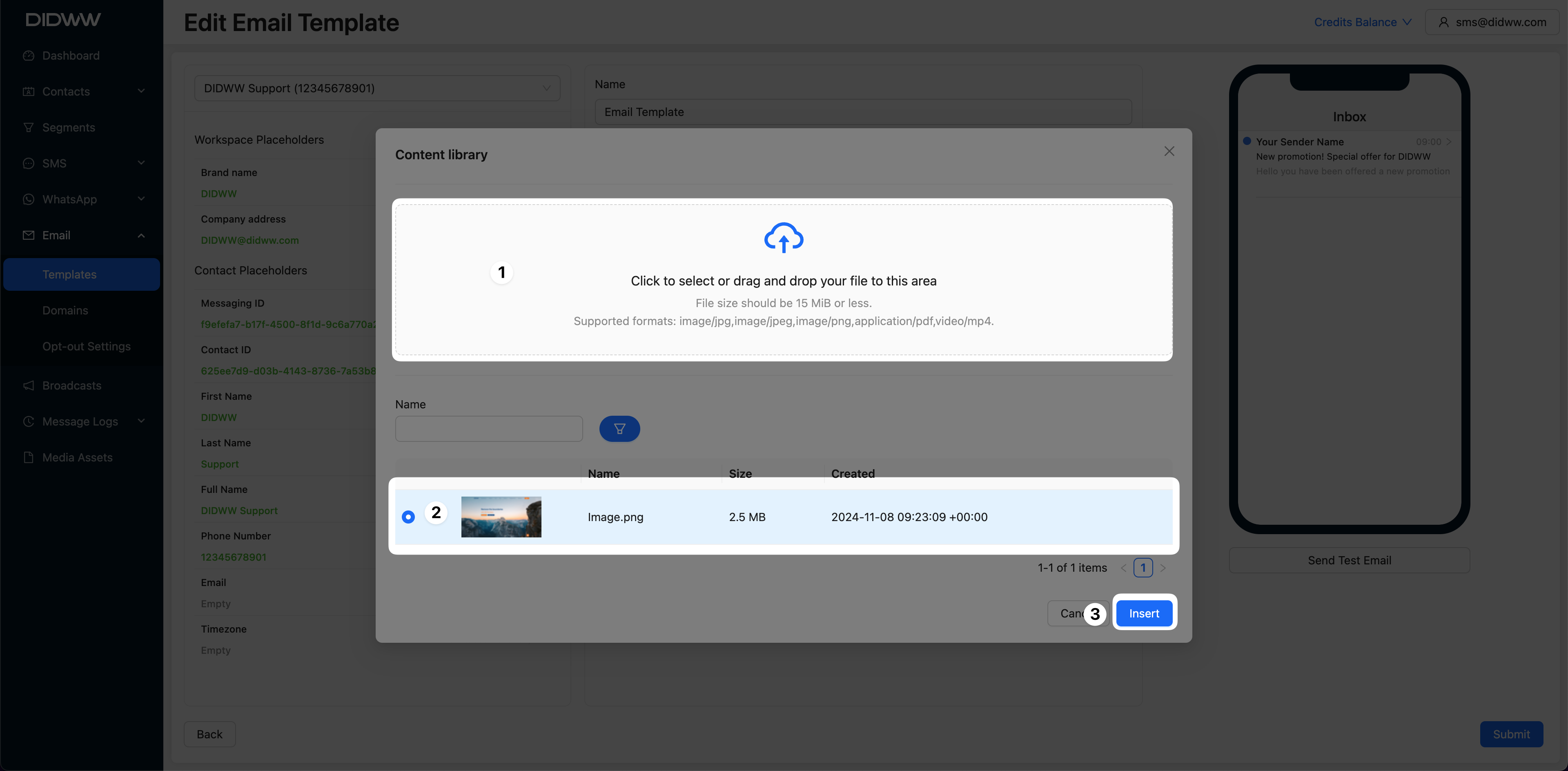Click the Image.png thumbnail preview

501,517
